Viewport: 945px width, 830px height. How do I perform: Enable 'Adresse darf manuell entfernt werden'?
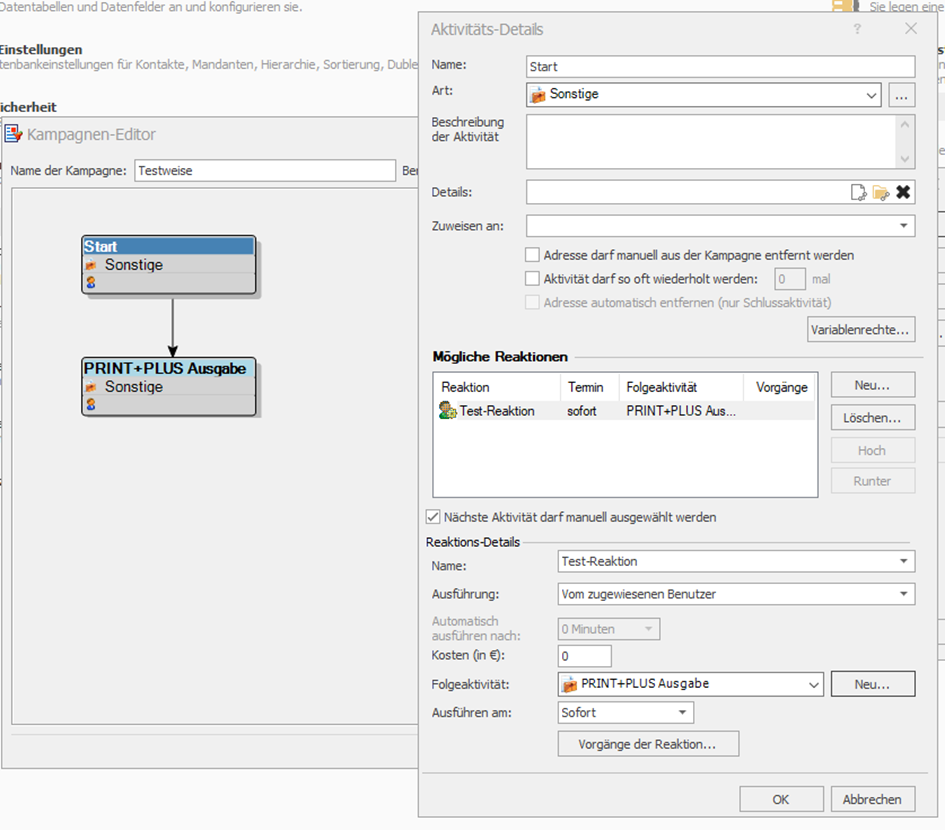532,255
